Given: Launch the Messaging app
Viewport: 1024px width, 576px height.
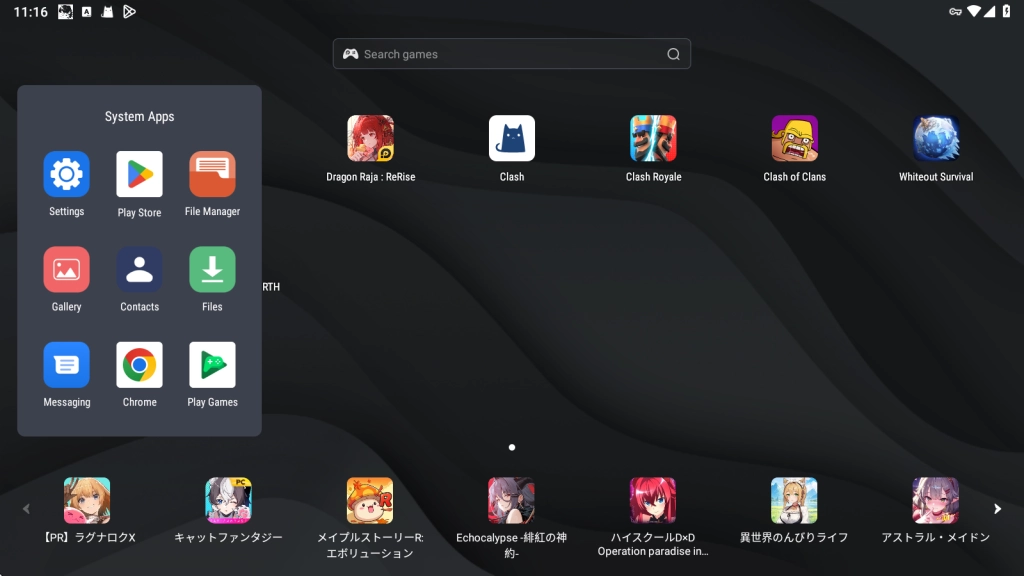Looking at the screenshot, I should 66,365.
